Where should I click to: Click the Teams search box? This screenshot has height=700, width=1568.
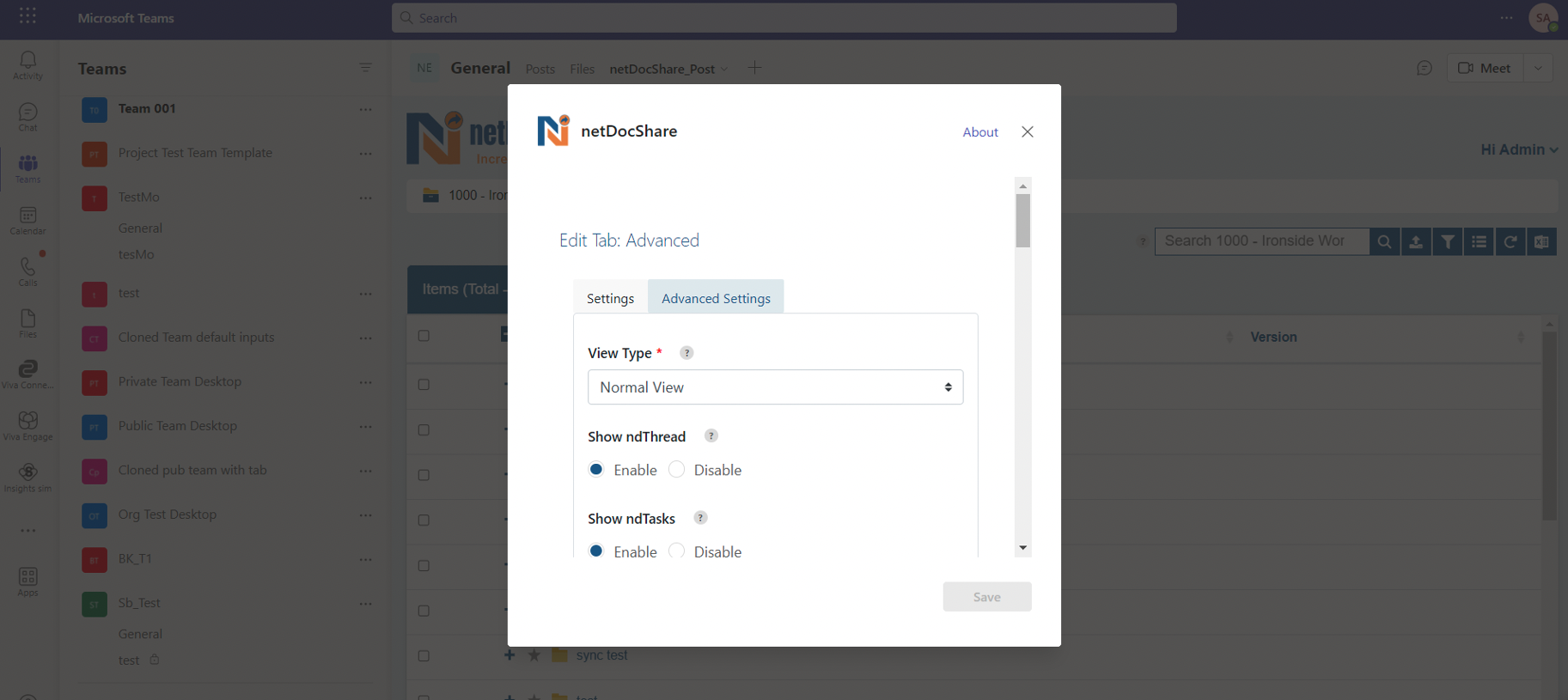pyautogui.click(x=784, y=17)
